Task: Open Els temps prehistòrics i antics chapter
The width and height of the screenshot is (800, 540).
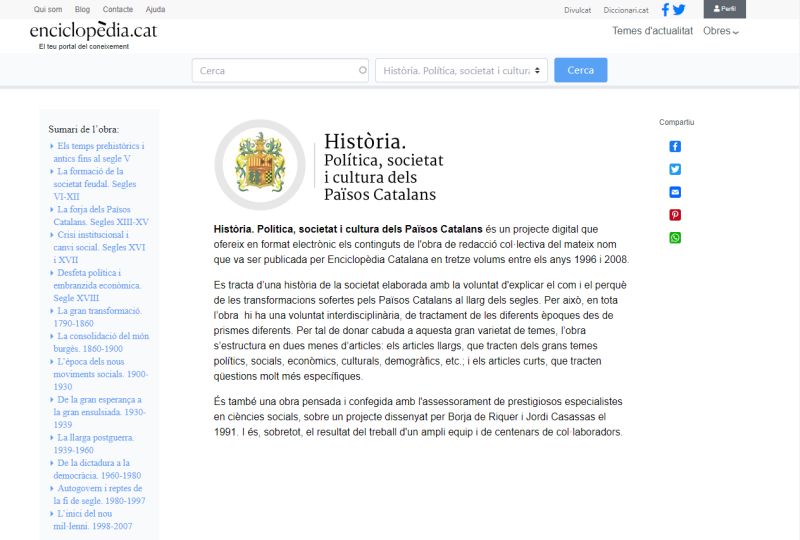Action: (99, 152)
